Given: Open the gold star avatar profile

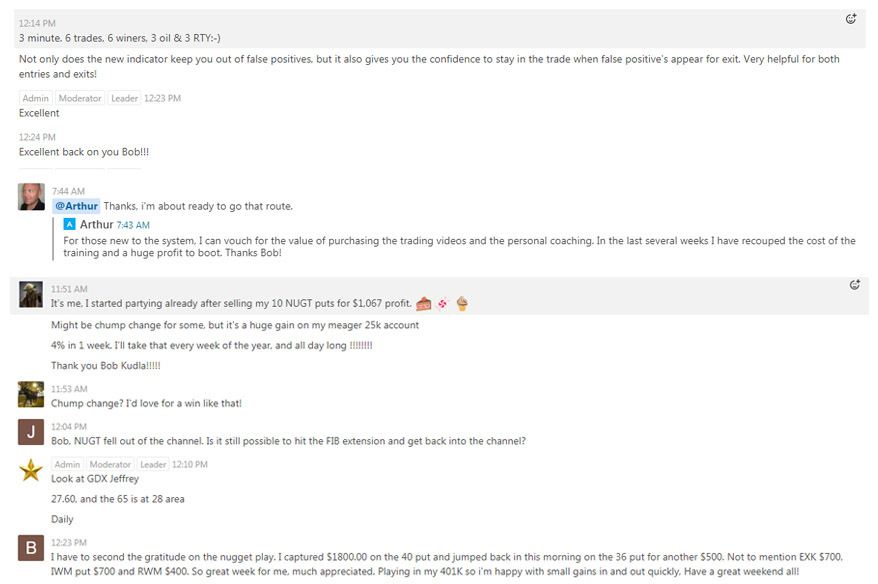Looking at the screenshot, I should [x=31, y=470].
